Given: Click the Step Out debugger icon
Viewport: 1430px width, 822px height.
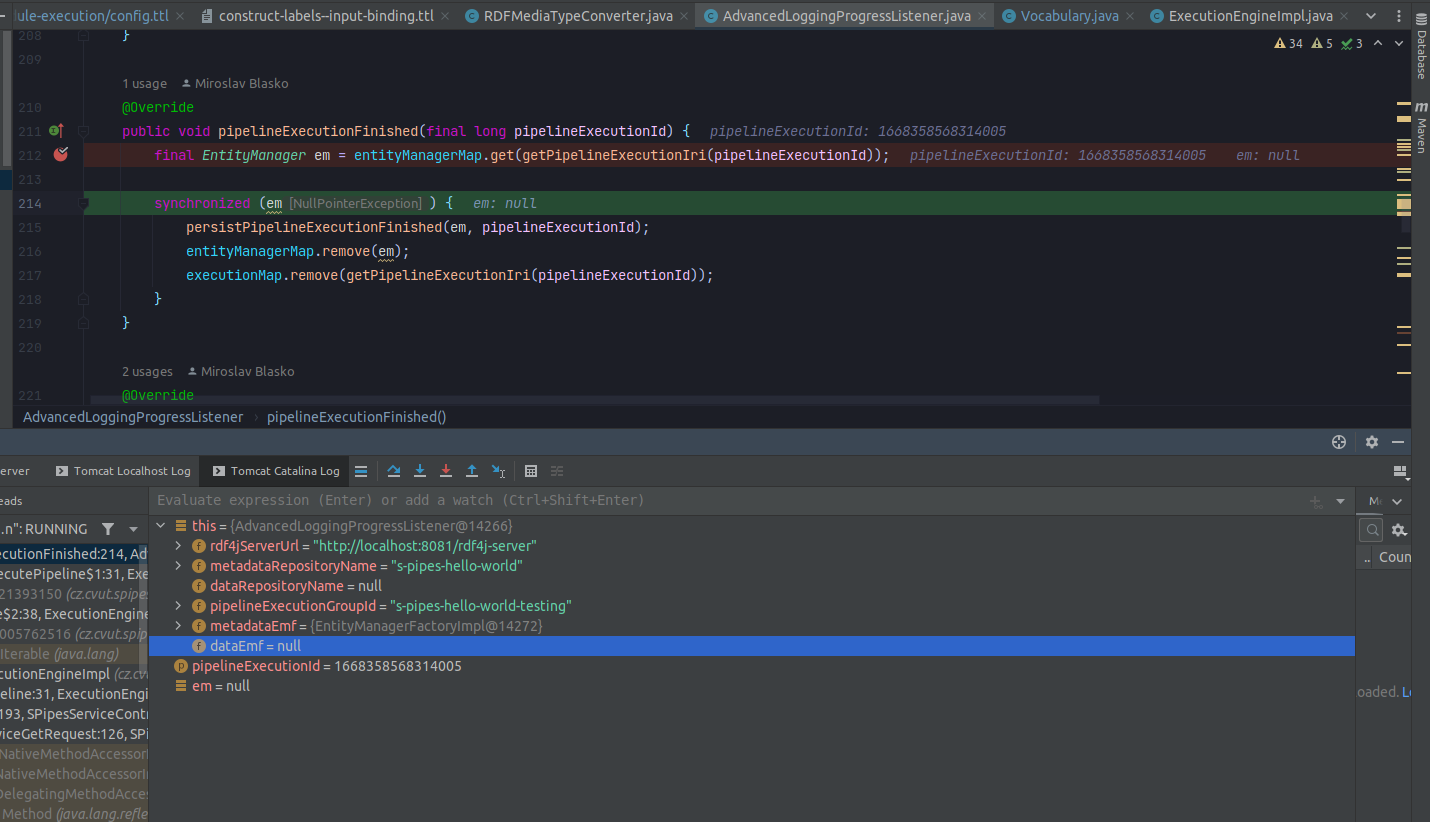Looking at the screenshot, I should tap(472, 471).
